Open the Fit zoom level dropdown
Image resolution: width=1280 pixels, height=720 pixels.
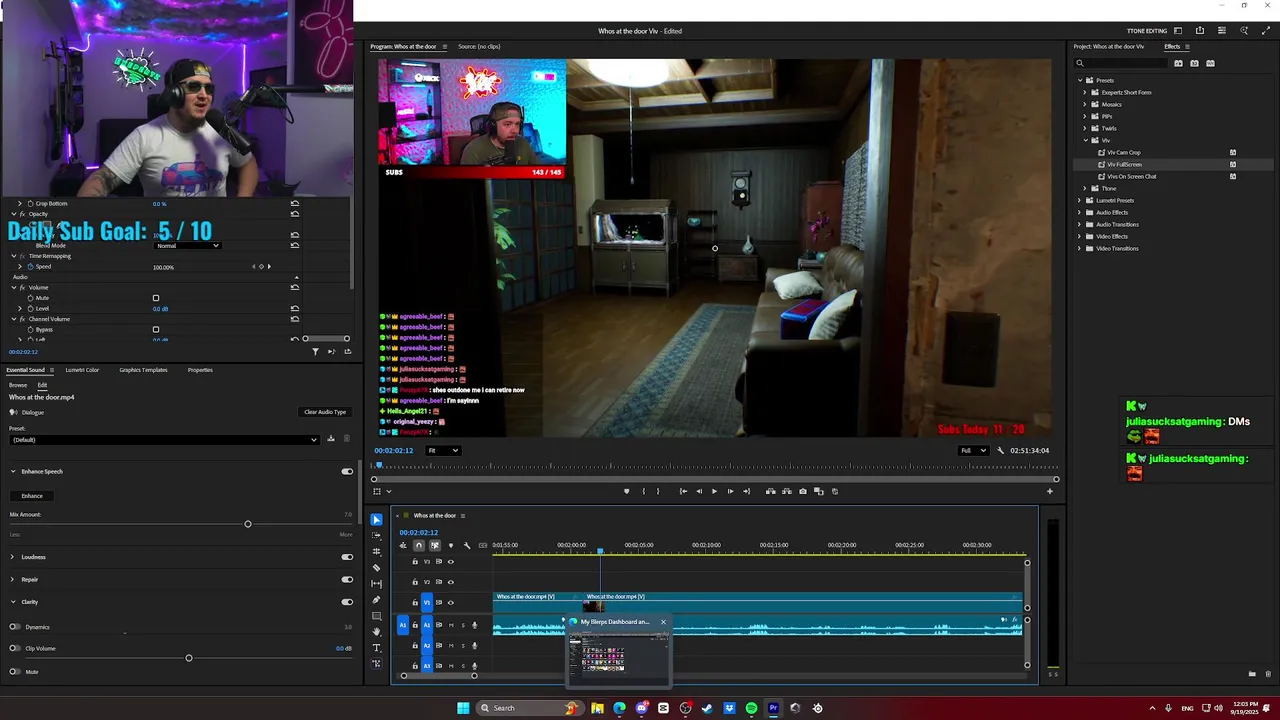pos(443,450)
